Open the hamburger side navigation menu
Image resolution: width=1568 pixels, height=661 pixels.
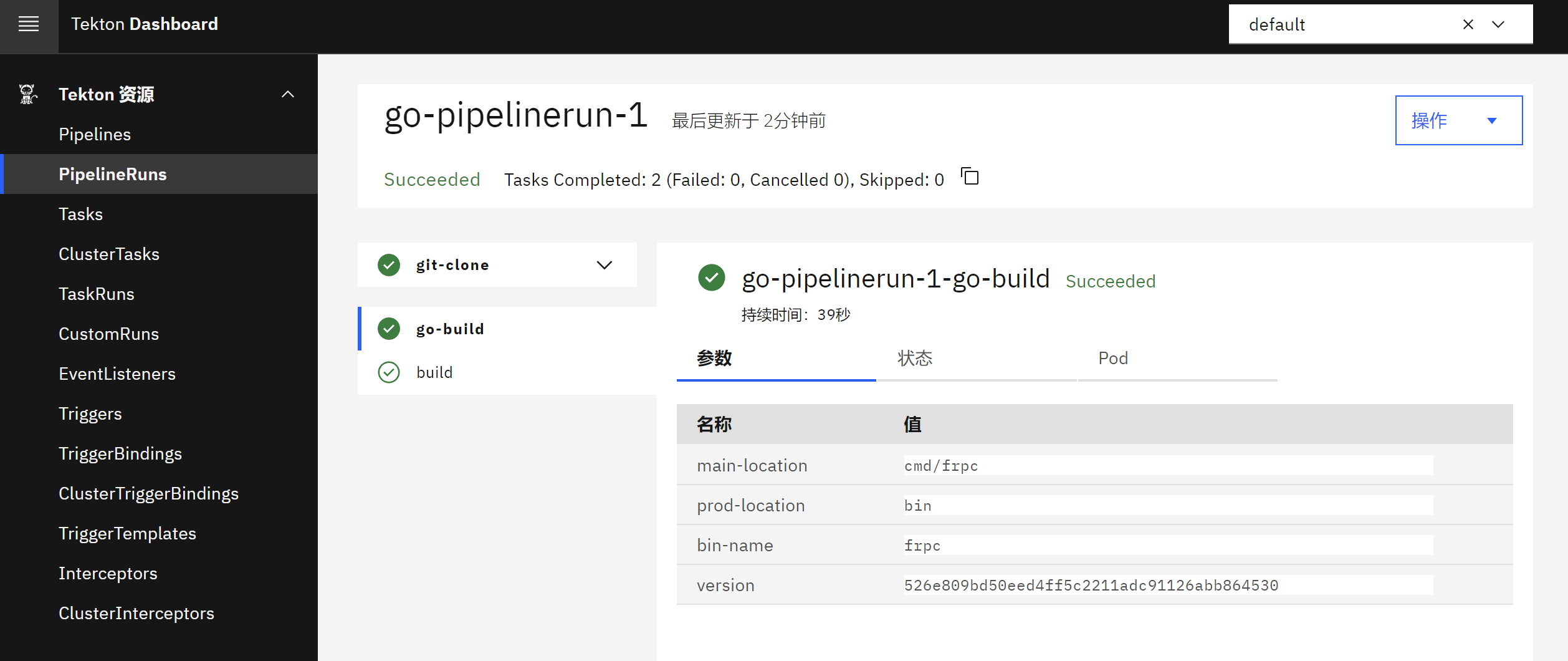(29, 25)
